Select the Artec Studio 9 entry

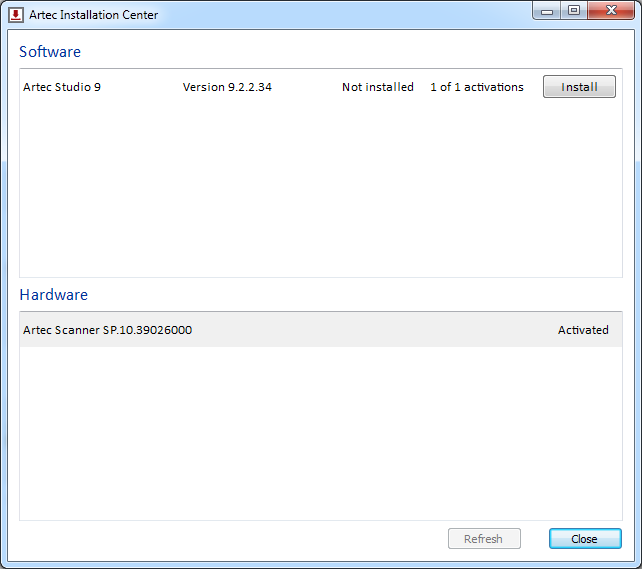click(x=321, y=87)
